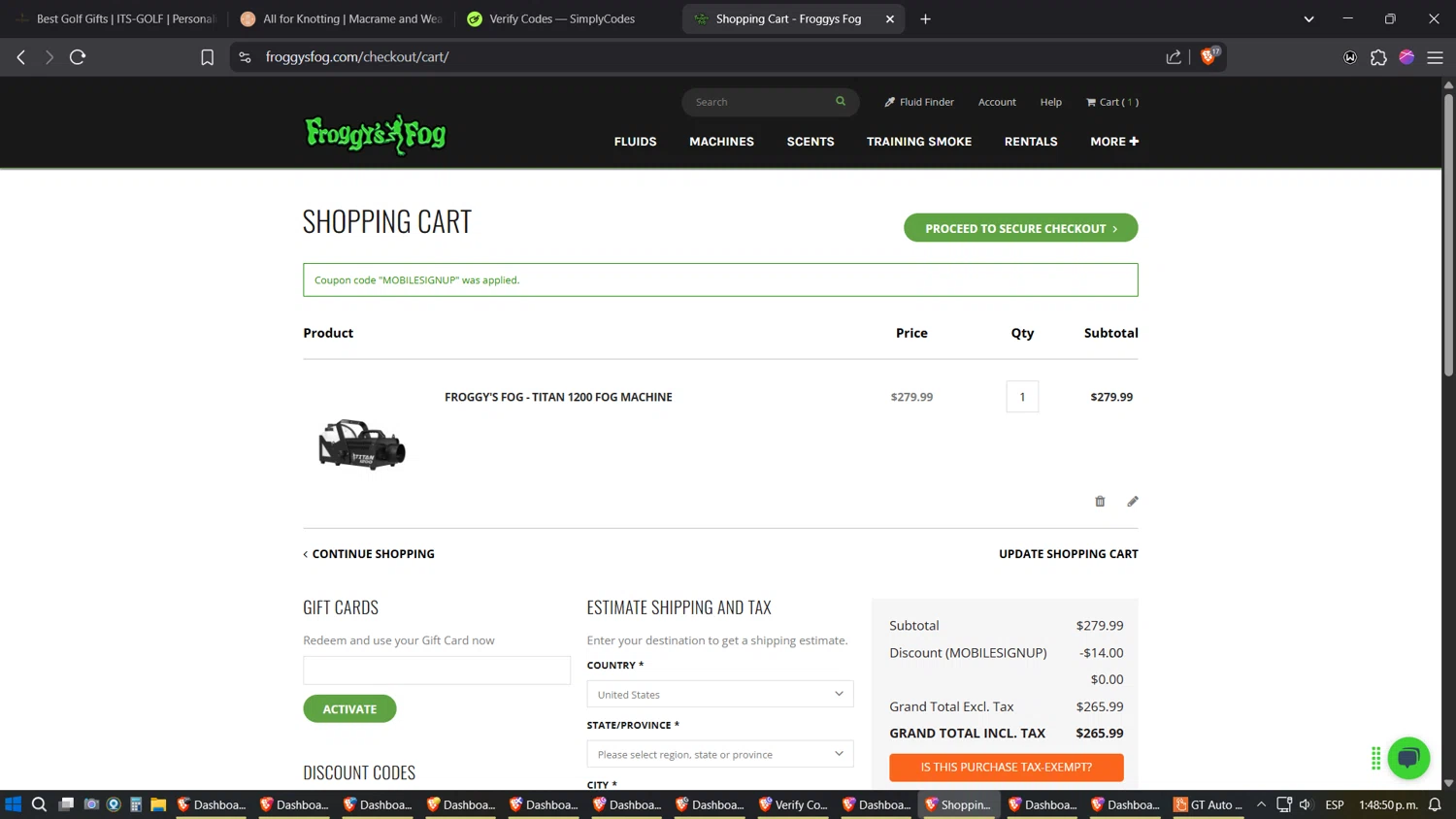Open the tab search dropdown arrow
The width and height of the screenshot is (1456, 819).
tap(1308, 18)
